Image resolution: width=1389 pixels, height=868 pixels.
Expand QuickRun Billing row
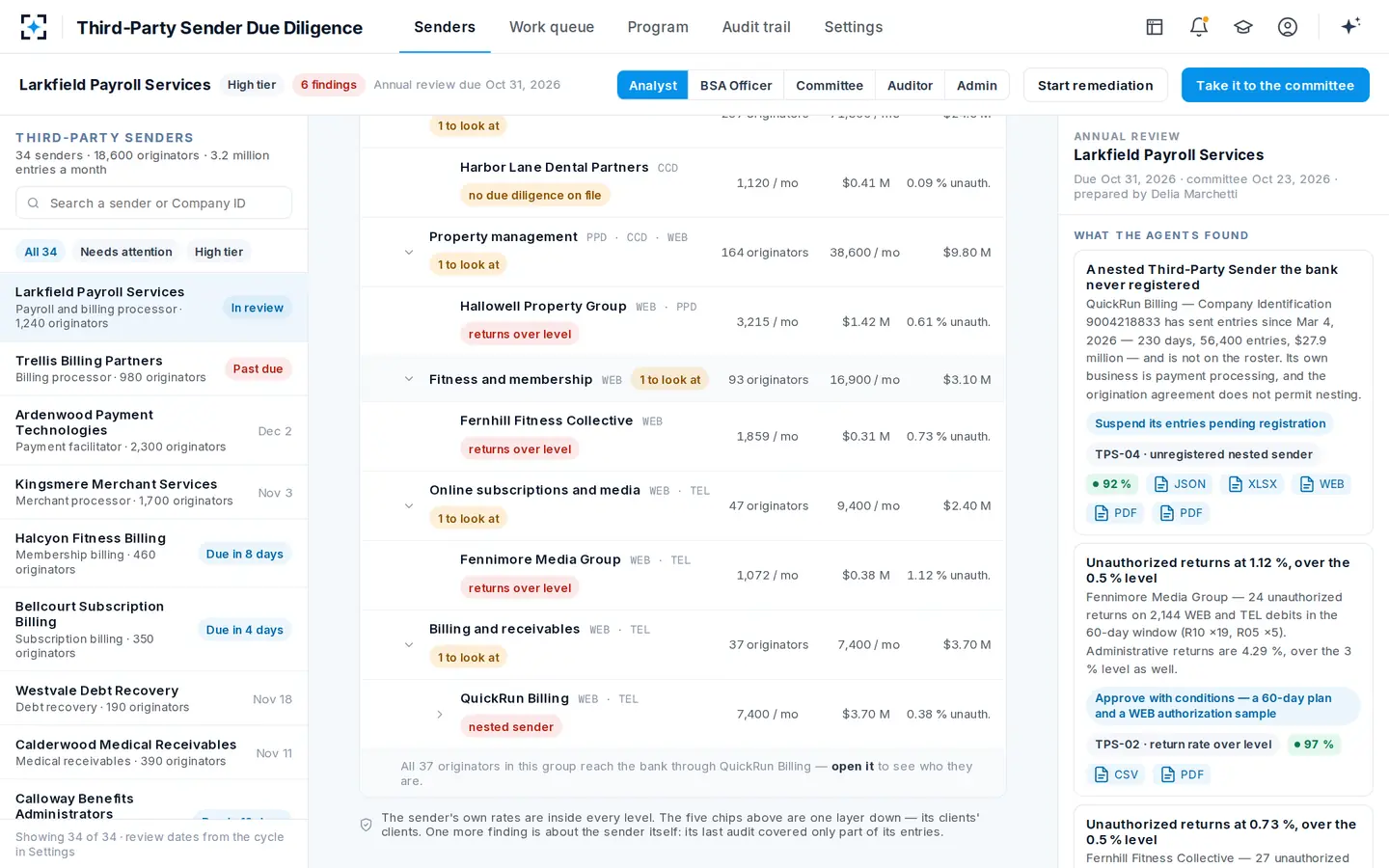click(x=440, y=715)
